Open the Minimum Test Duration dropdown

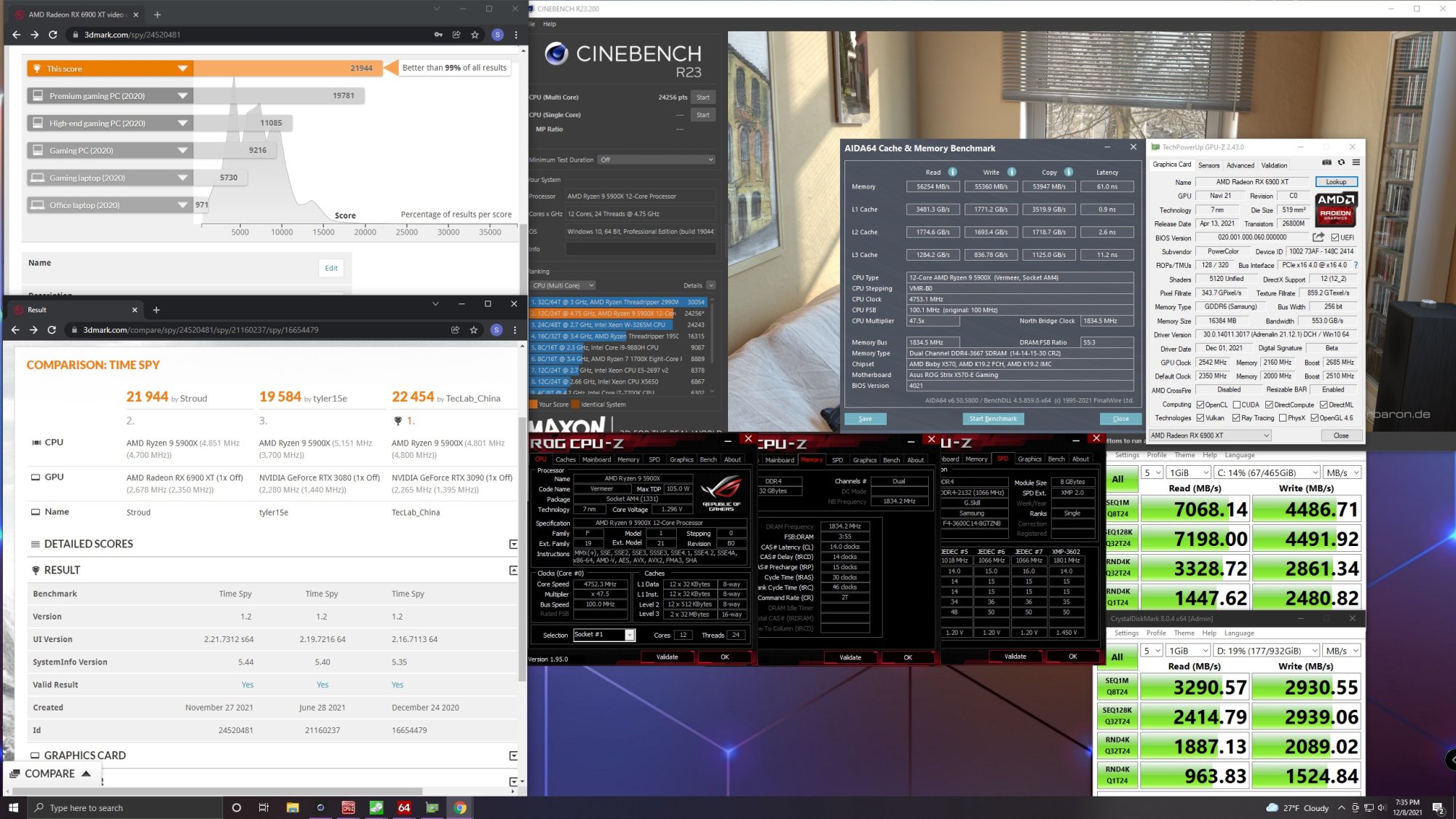click(657, 159)
